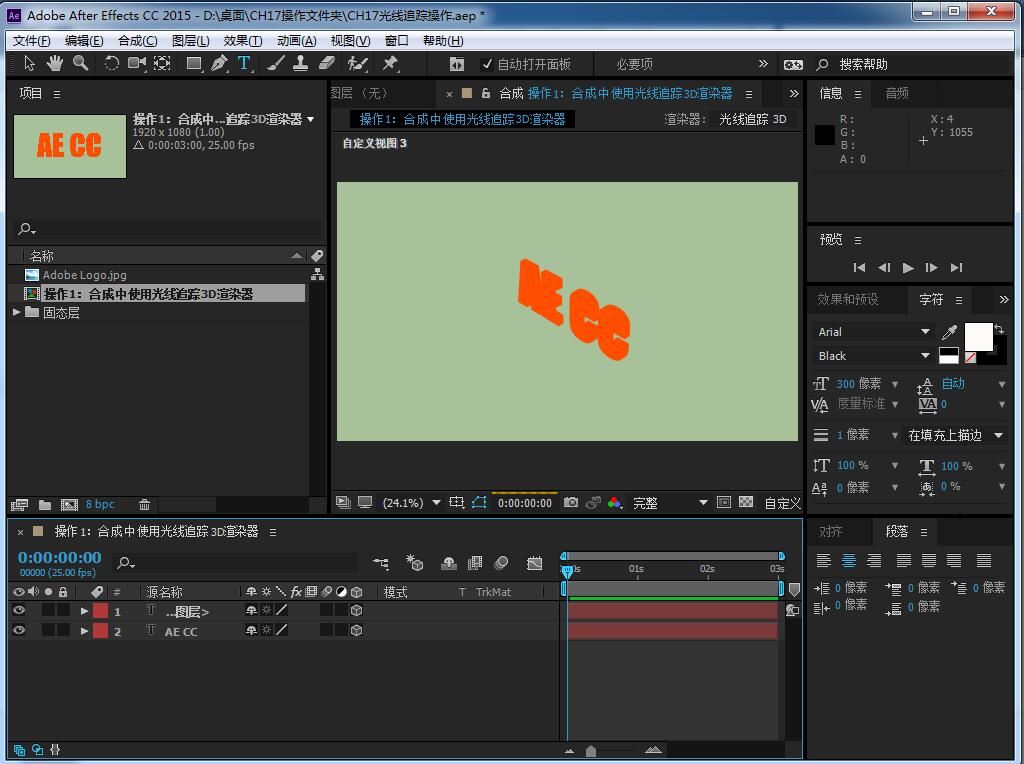Click the red label color of AE CC layer
1024x764 pixels.
[x=100, y=631]
